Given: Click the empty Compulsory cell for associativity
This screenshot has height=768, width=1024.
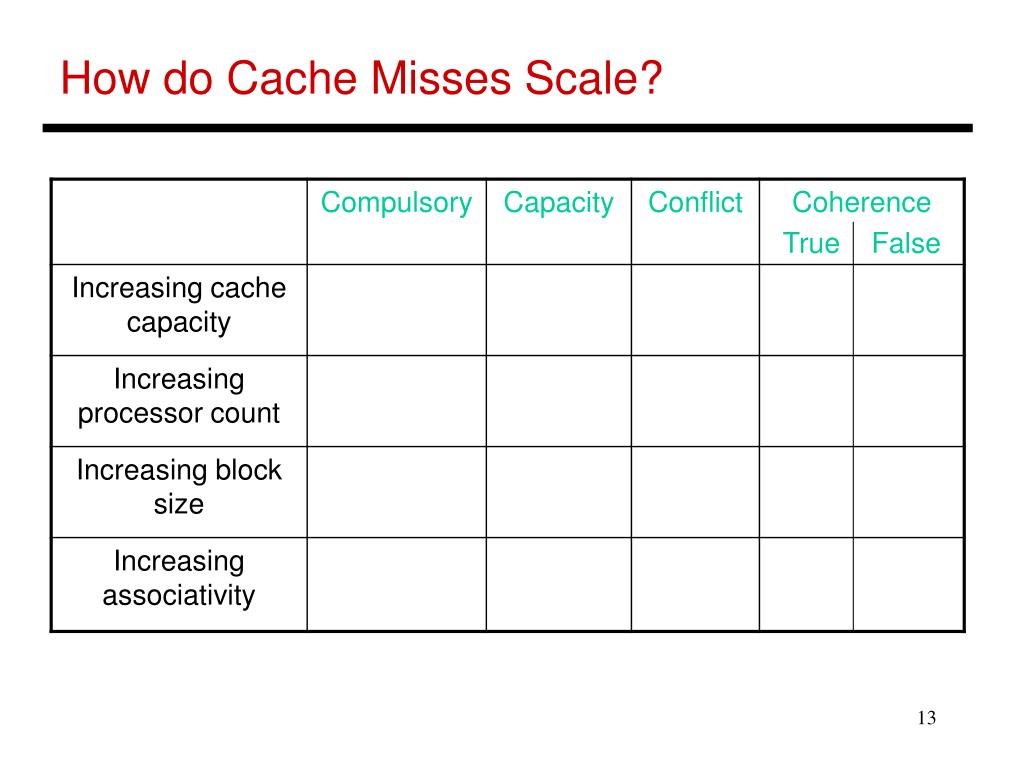Looking at the screenshot, I should pyautogui.click(x=396, y=584).
